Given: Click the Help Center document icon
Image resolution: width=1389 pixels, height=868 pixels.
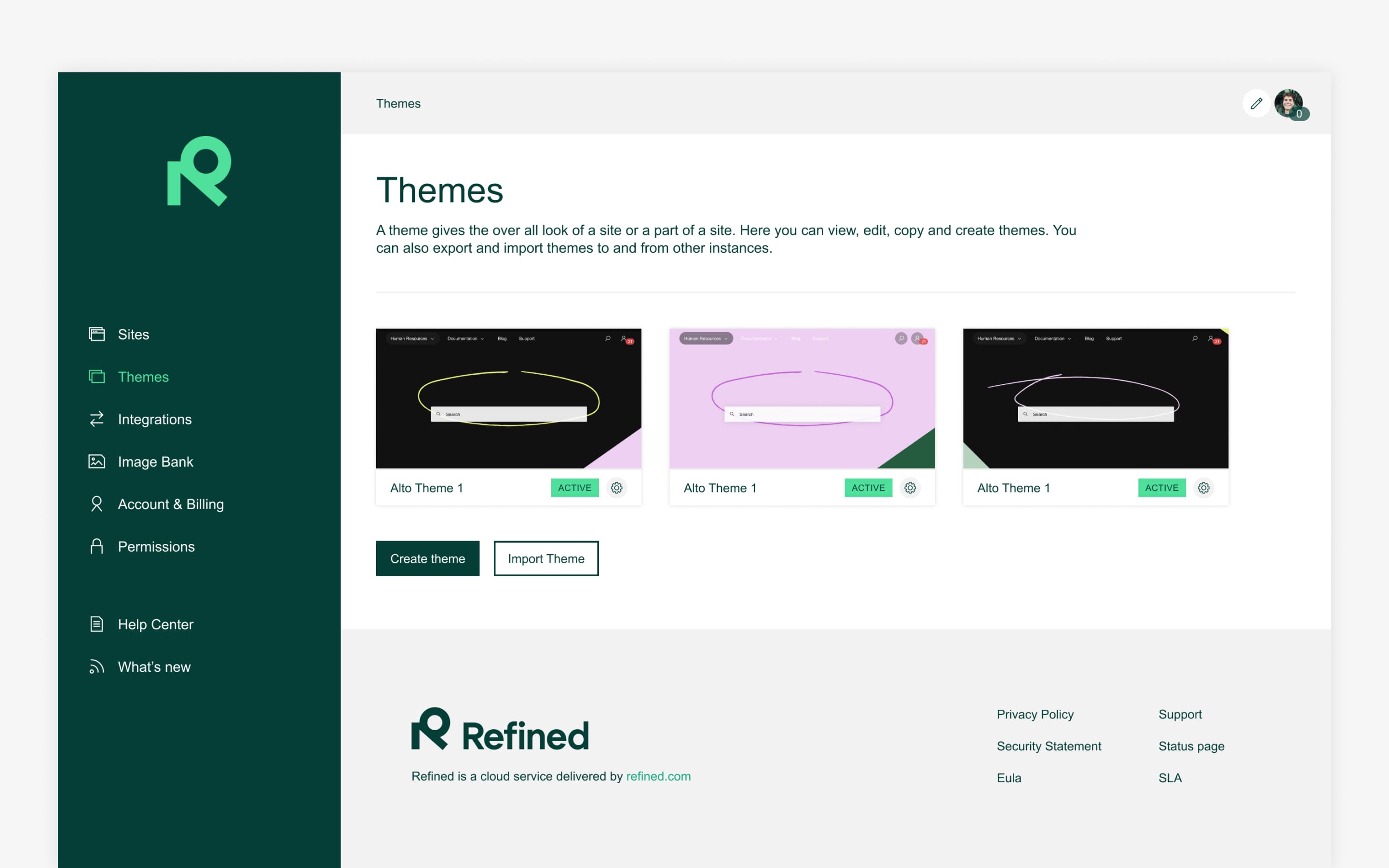Looking at the screenshot, I should point(97,623).
